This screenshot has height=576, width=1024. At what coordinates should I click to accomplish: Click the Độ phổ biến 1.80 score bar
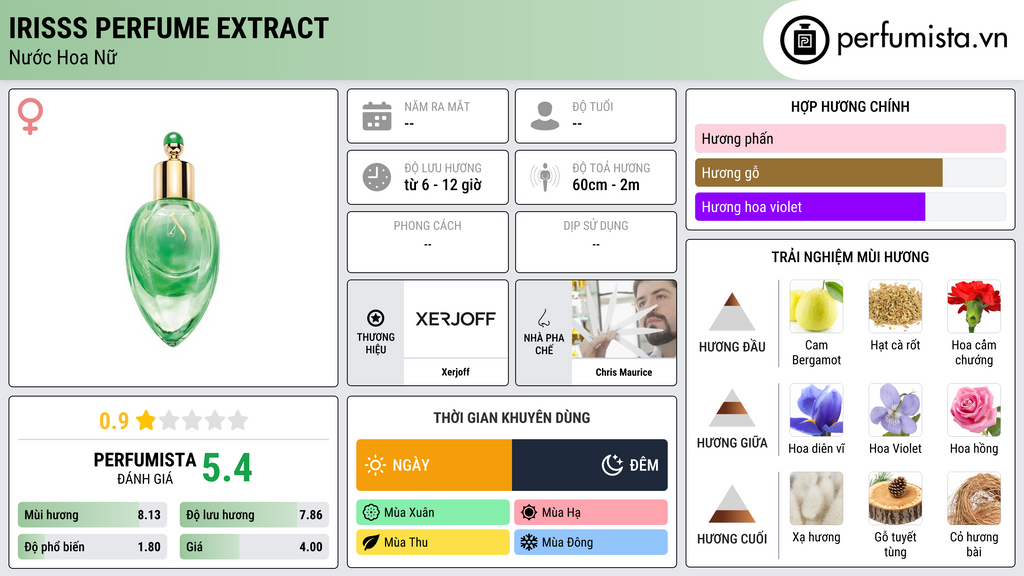coord(92,547)
